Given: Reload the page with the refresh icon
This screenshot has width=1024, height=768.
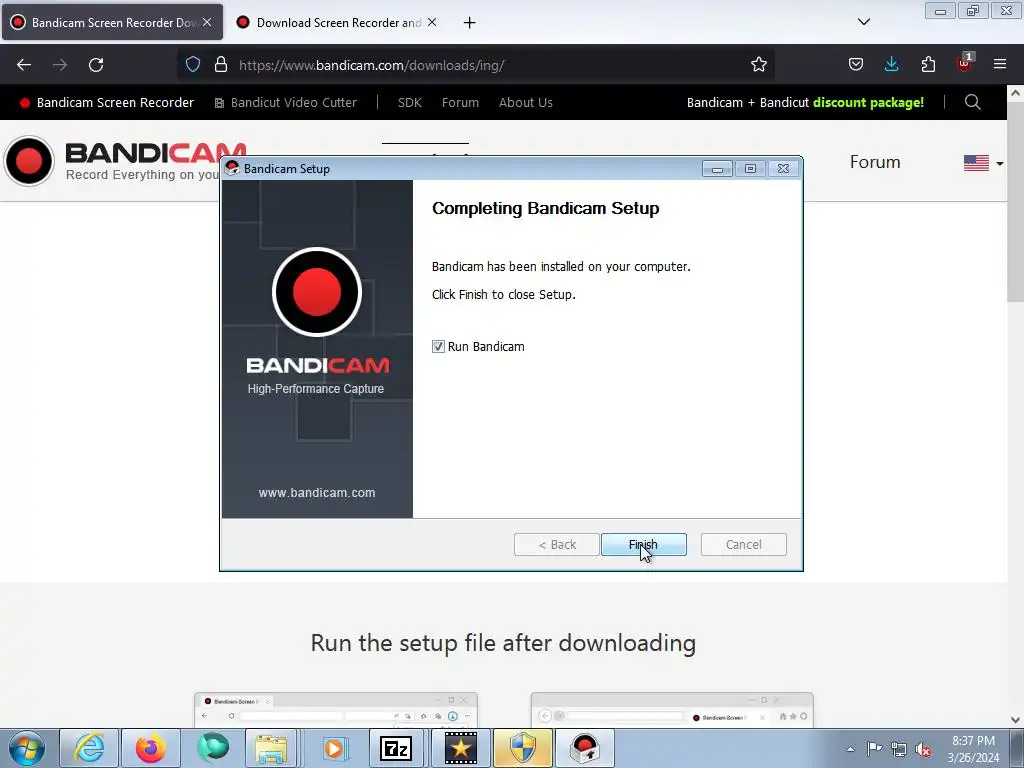Looking at the screenshot, I should (96, 65).
